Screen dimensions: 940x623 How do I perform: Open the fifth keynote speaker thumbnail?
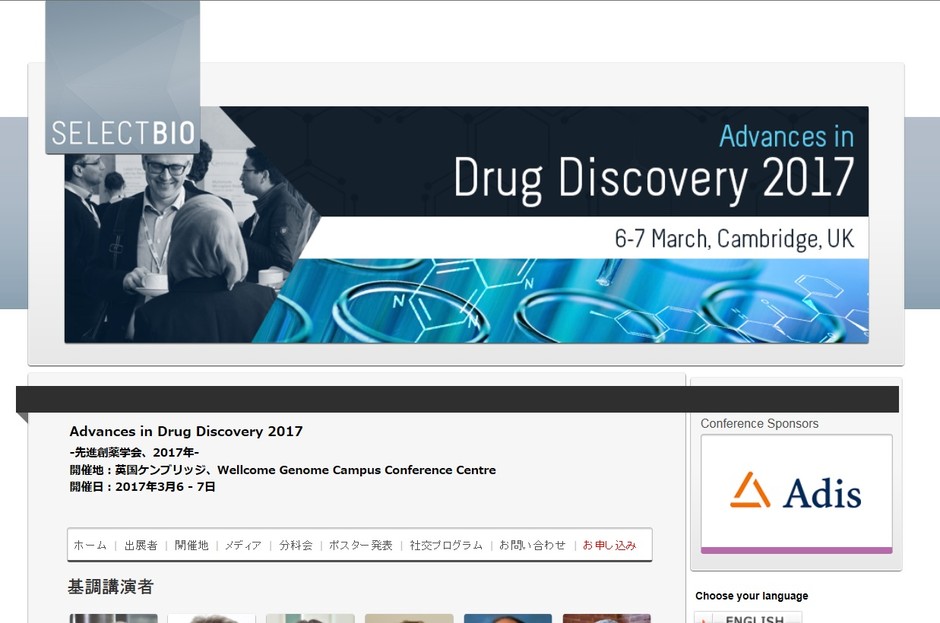[x=508, y=618]
